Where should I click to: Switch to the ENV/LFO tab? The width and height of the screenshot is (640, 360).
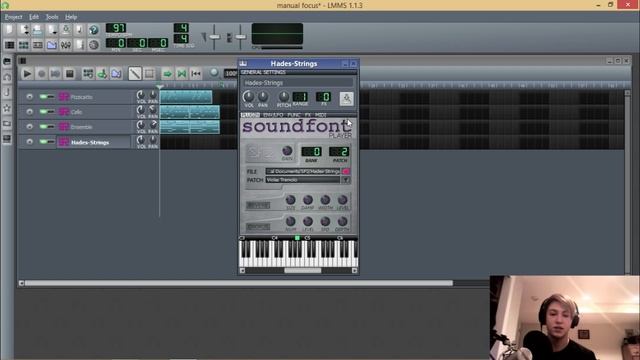click(273, 115)
